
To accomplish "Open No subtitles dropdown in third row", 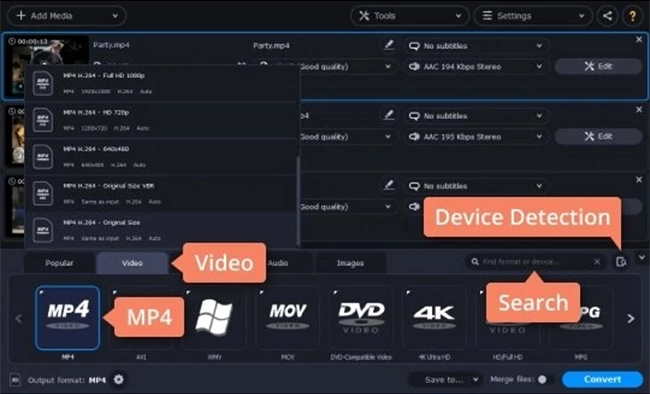I will [476, 186].
